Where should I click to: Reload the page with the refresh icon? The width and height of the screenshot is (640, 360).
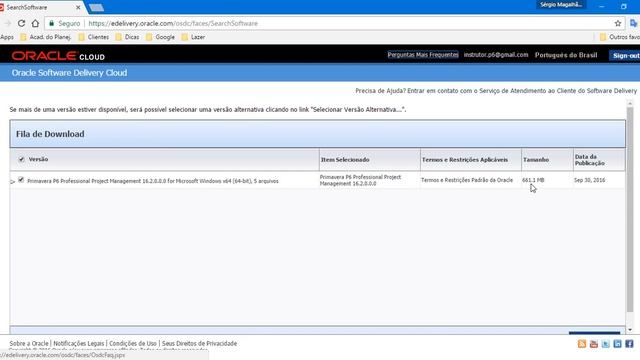click(21, 24)
